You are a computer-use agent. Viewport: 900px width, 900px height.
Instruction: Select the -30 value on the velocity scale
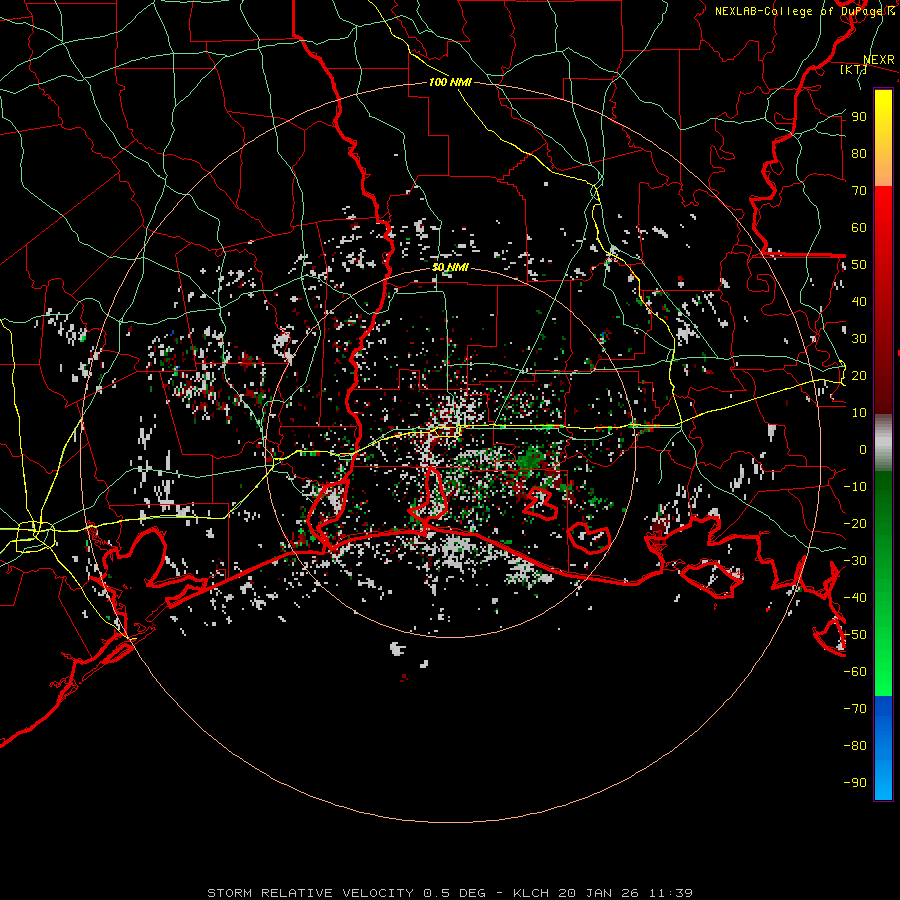855,561
